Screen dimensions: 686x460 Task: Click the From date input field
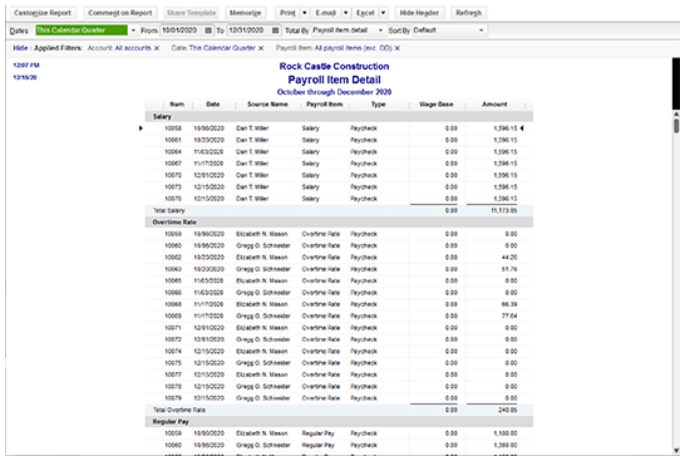[182, 30]
